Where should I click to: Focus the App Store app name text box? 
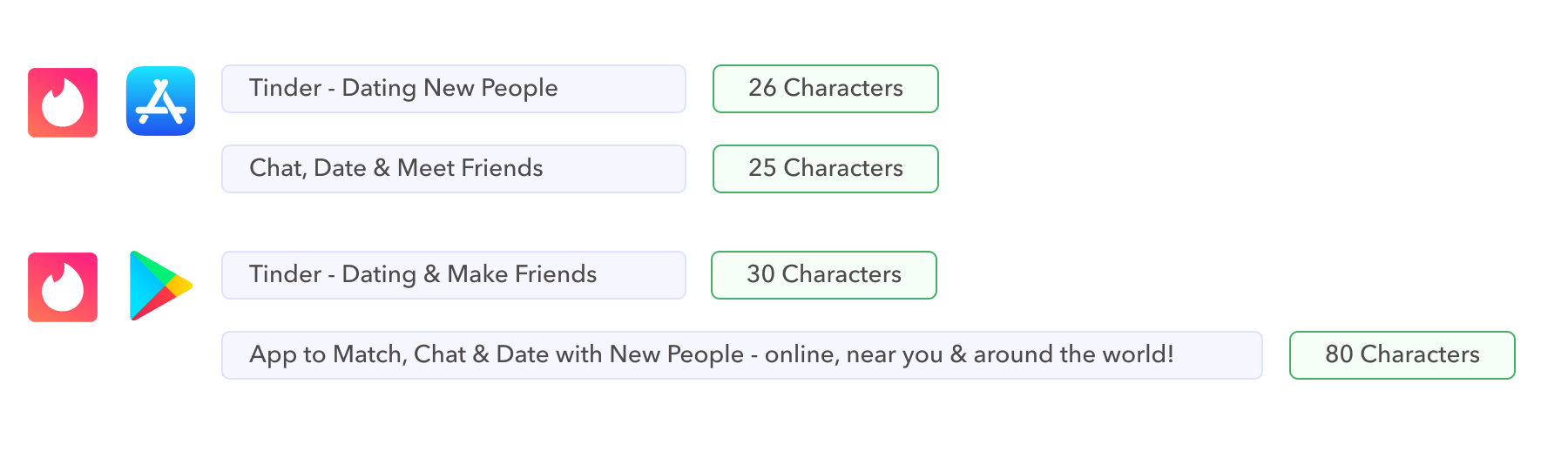pos(453,89)
